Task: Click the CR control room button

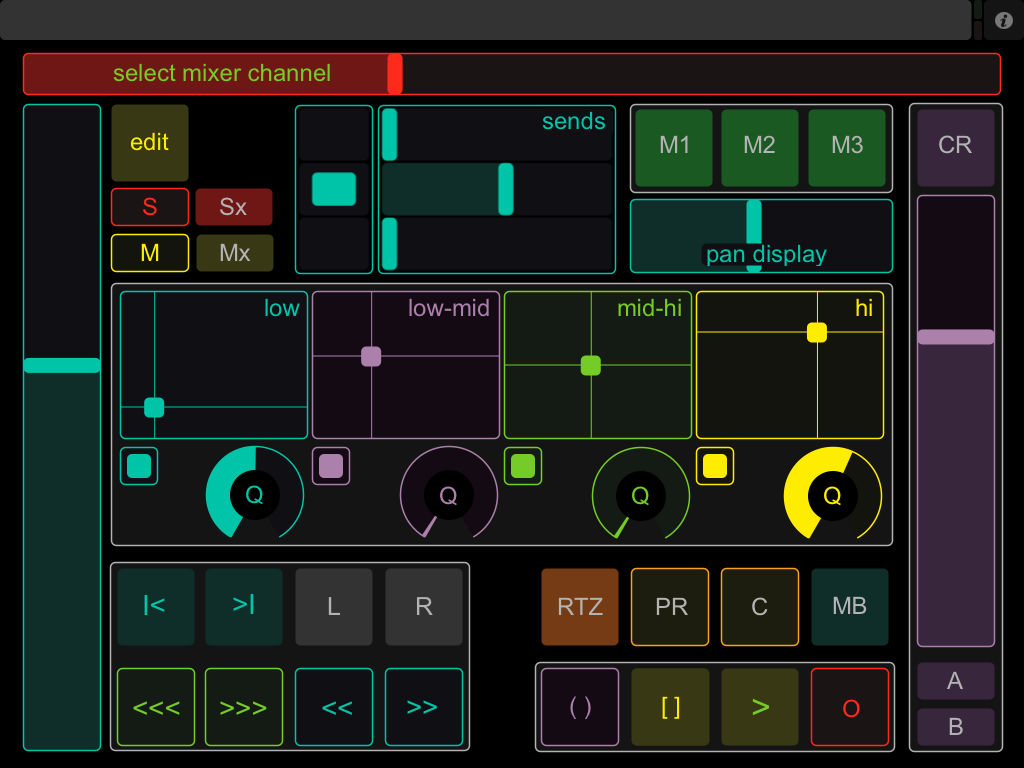Action: (955, 148)
